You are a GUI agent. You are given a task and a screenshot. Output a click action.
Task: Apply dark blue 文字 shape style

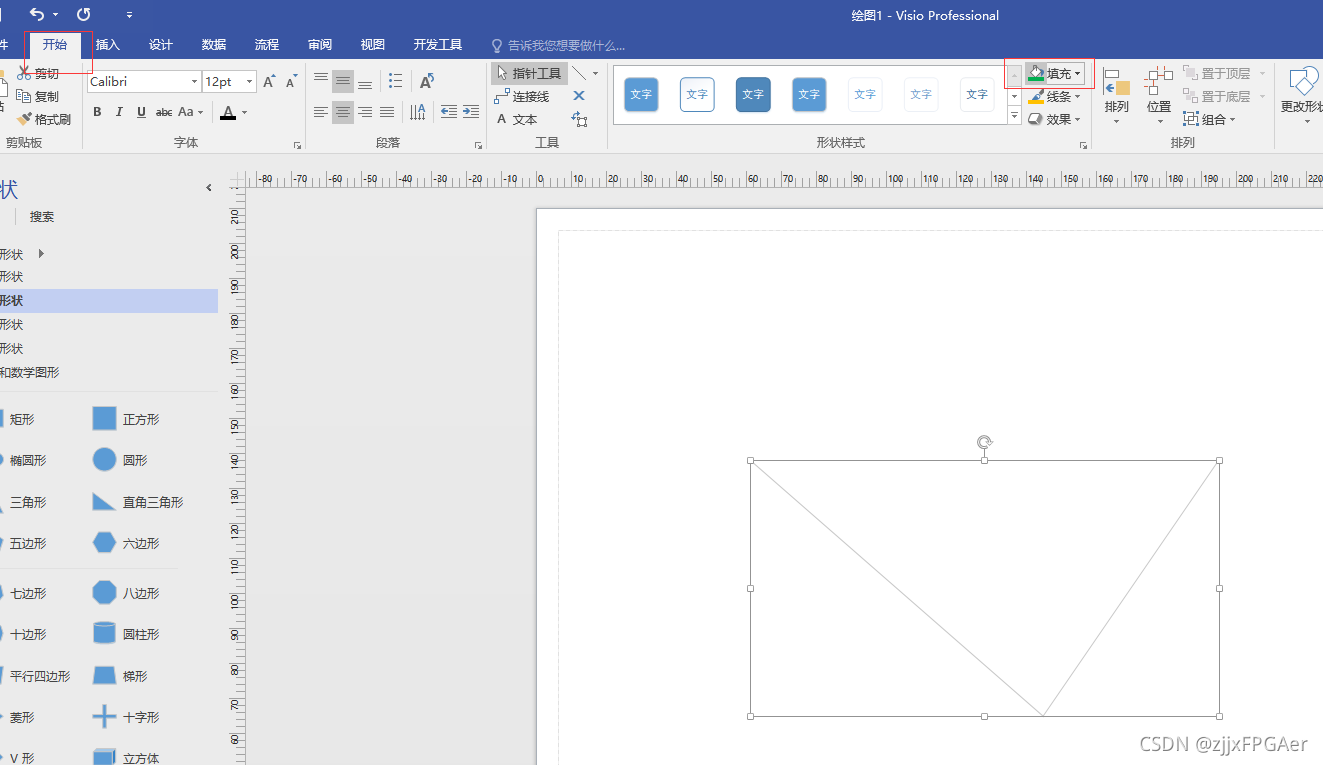click(x=753, y=95)
